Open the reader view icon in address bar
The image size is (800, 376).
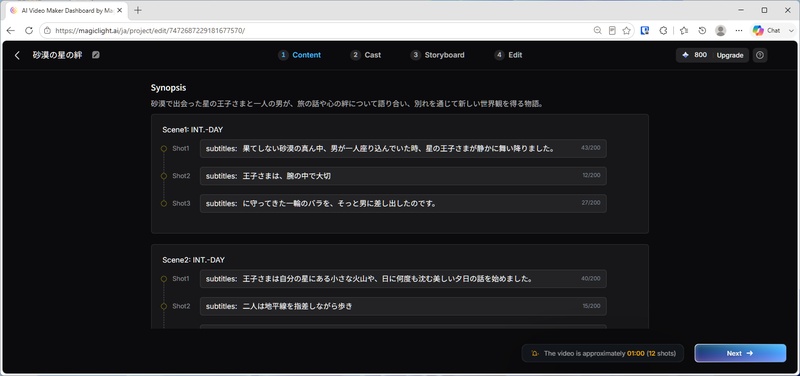(x=612, y=31)
